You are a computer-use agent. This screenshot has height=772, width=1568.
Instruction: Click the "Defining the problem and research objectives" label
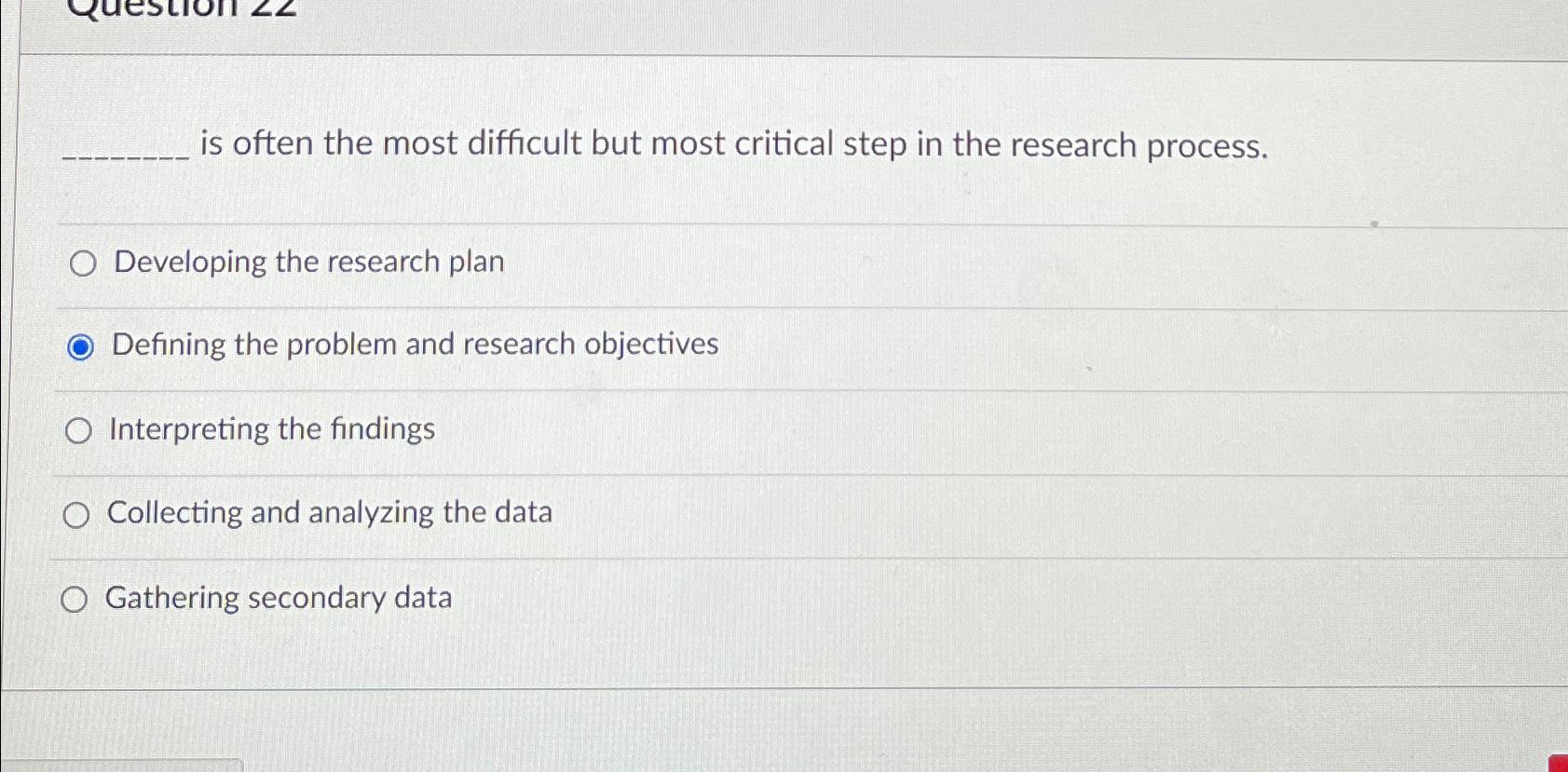[414, 345]
